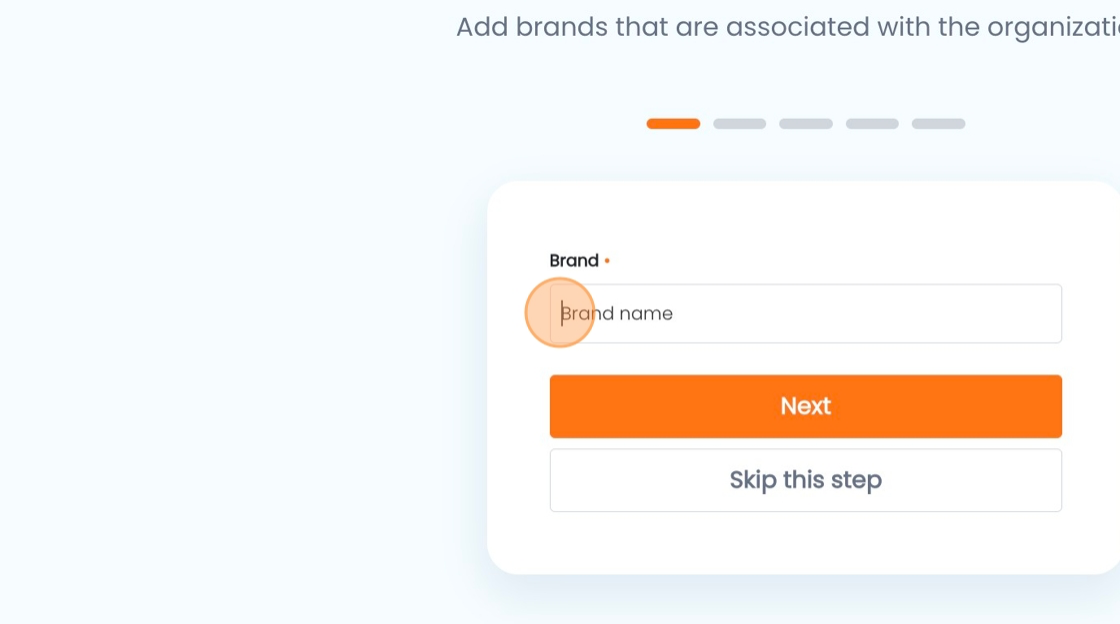Choose the Skip this step button
The image size is (1120, 624).
[806, 480]
